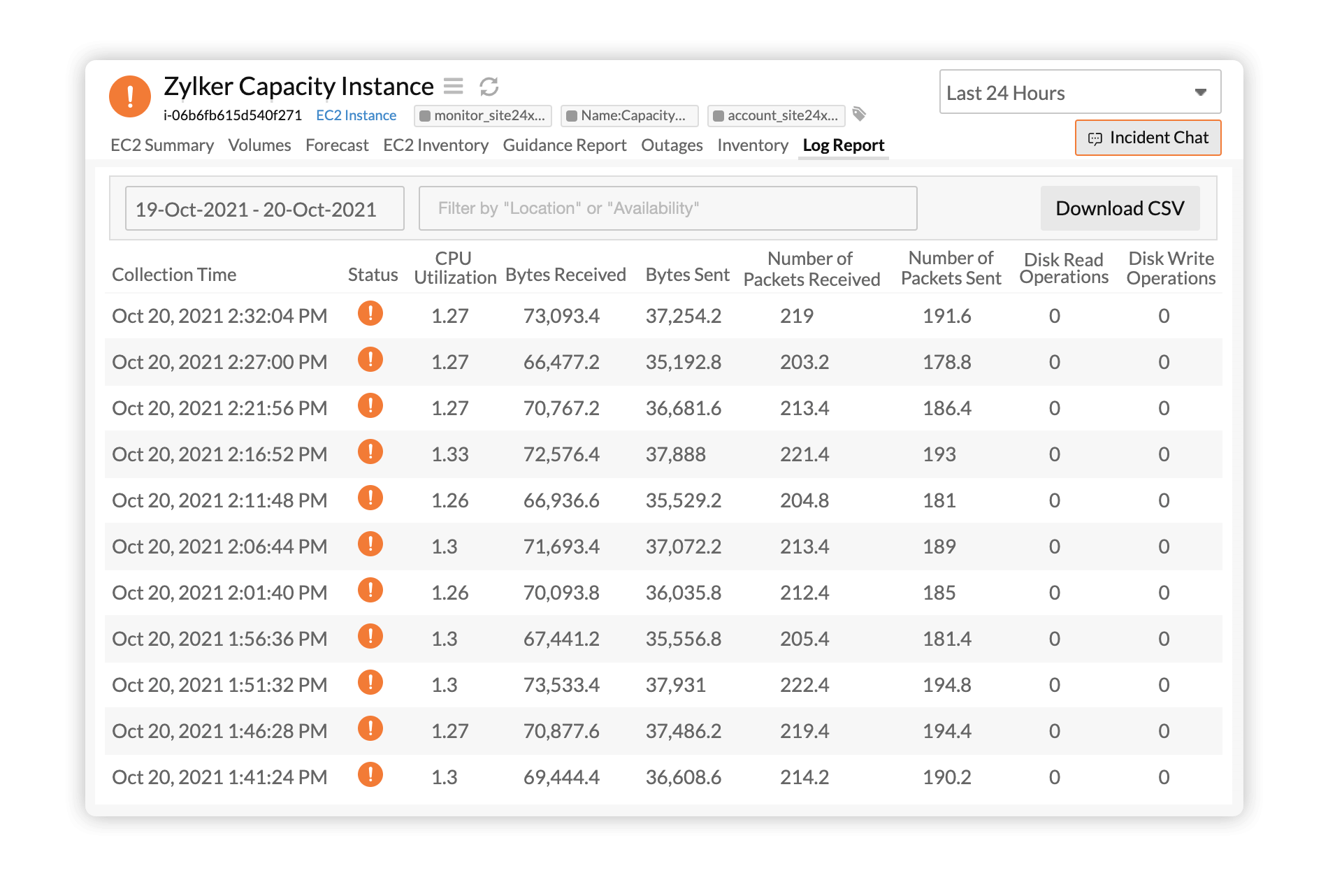Click status alert icon on the 2:06:44 PM entry
The width and height of the screenshot is (1328, 896).
[370, 544]
